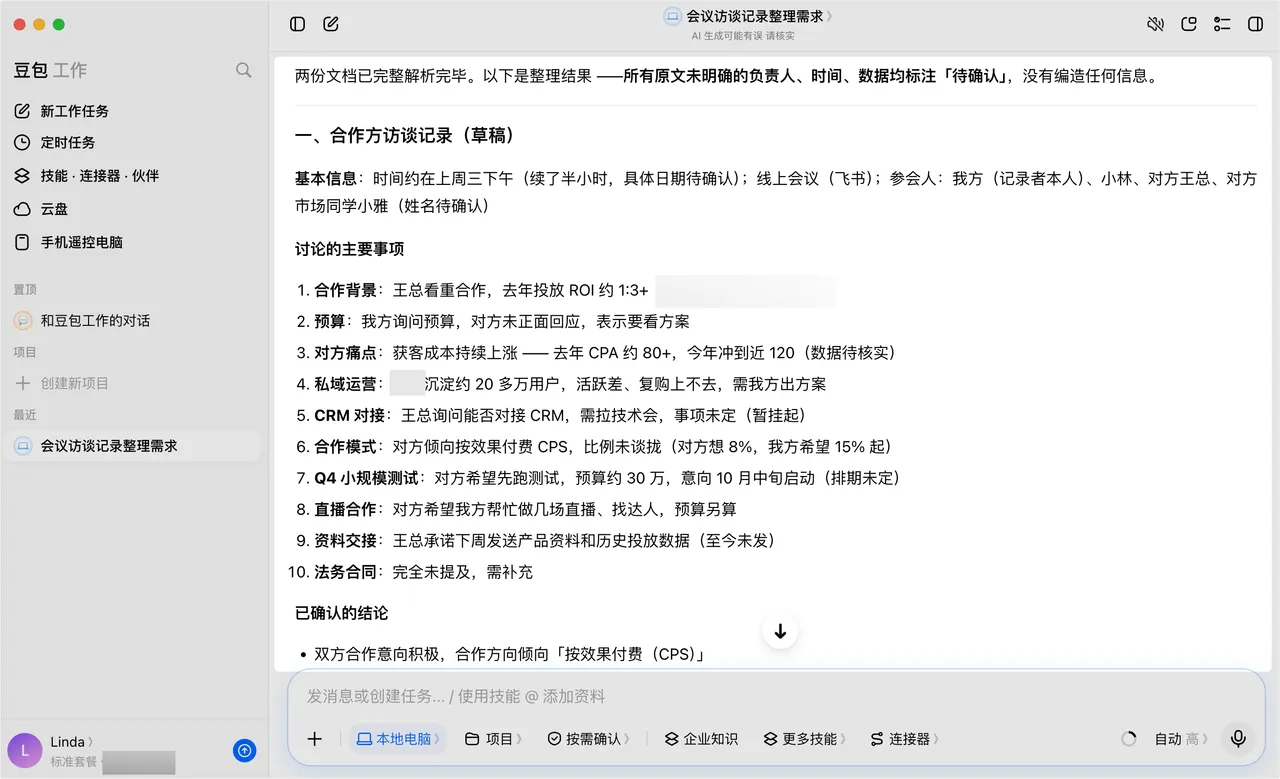Click the new conversation compose icon
This screenshot has height=779, width=1280.
coord(331,24)
